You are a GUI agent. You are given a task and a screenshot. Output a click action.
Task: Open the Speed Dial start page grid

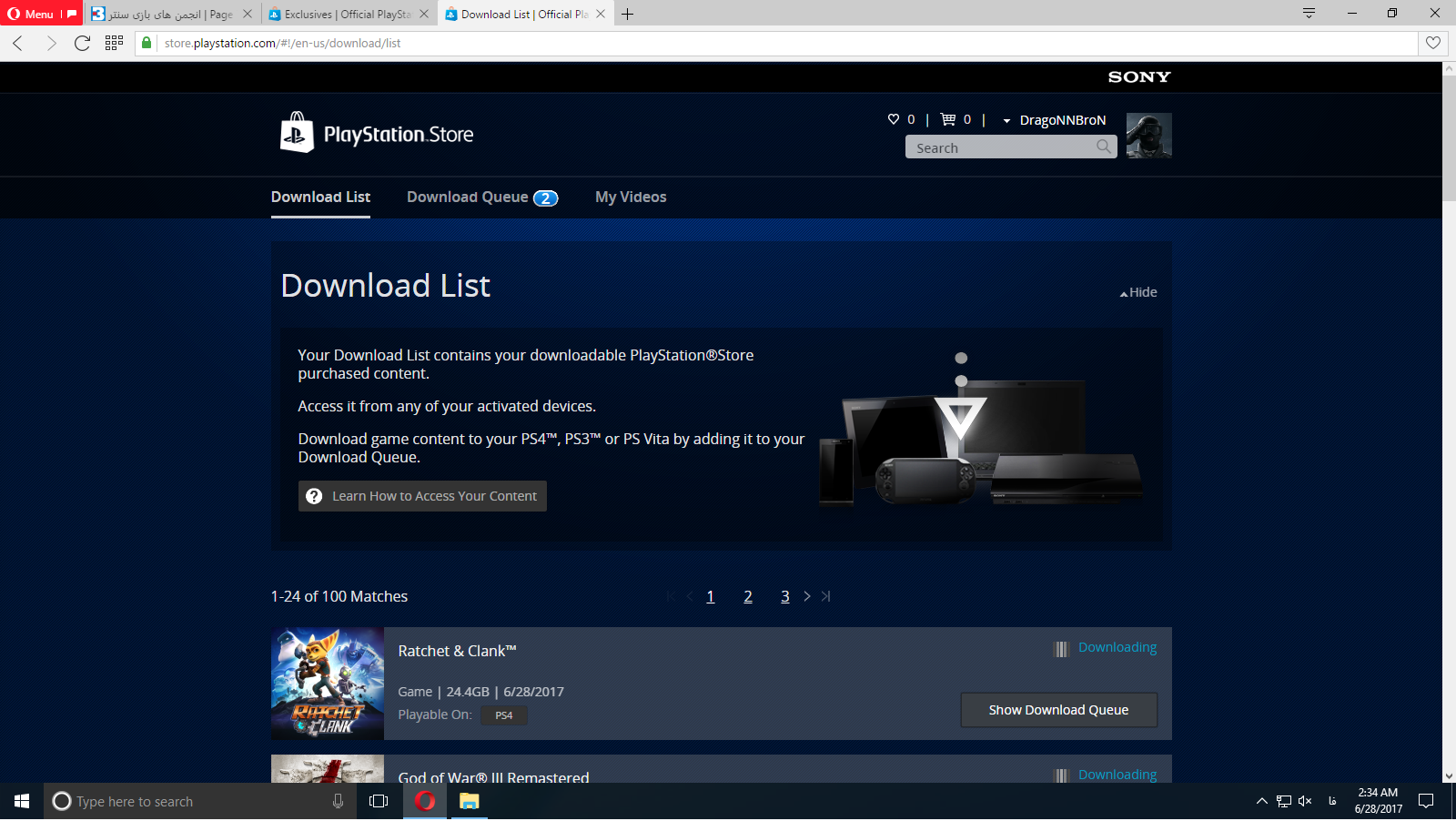[x=114, y=43]
